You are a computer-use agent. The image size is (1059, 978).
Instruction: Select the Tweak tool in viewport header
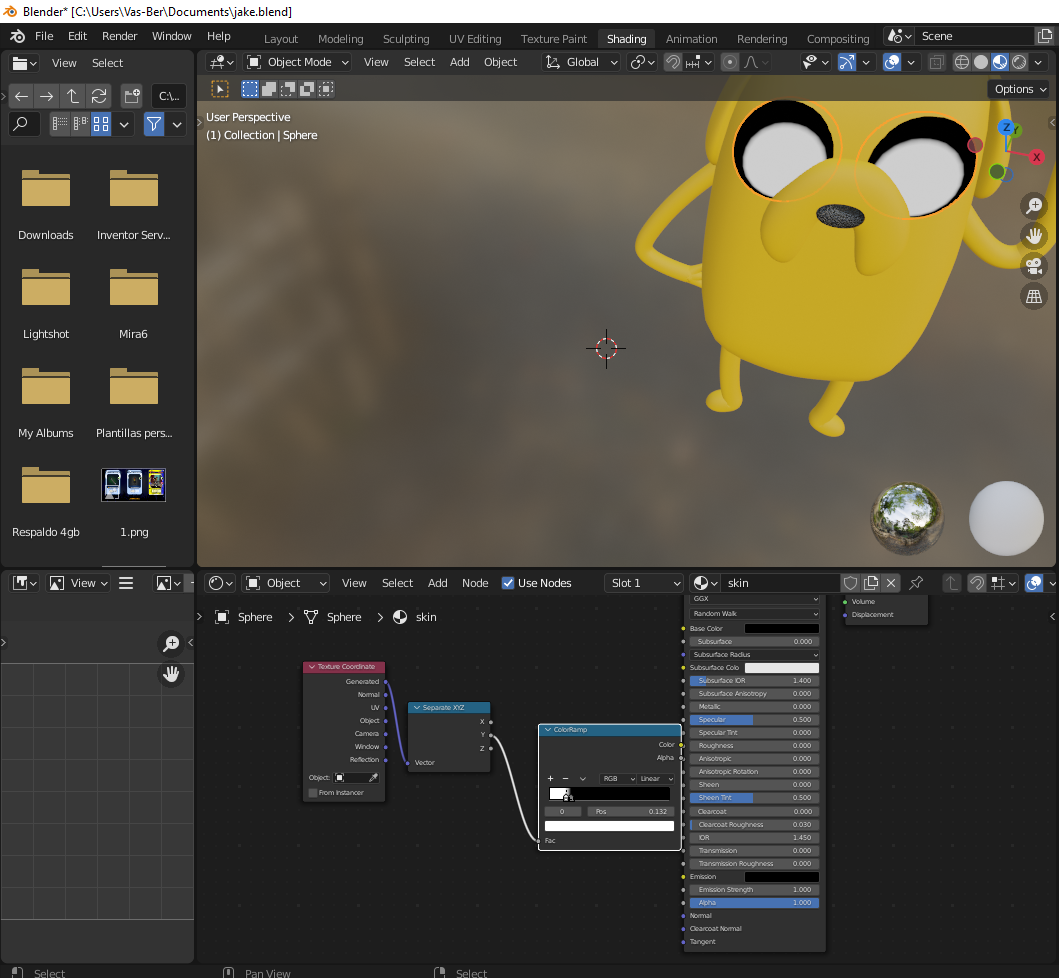click(x=220, y=89)
